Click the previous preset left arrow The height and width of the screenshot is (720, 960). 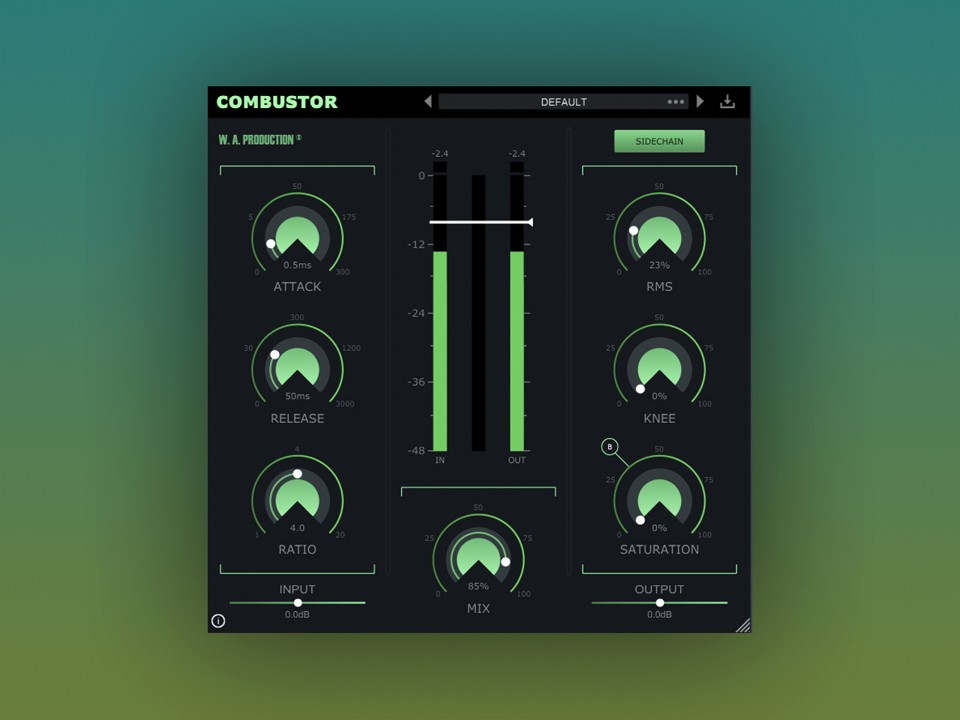click(x=428, y=102)
